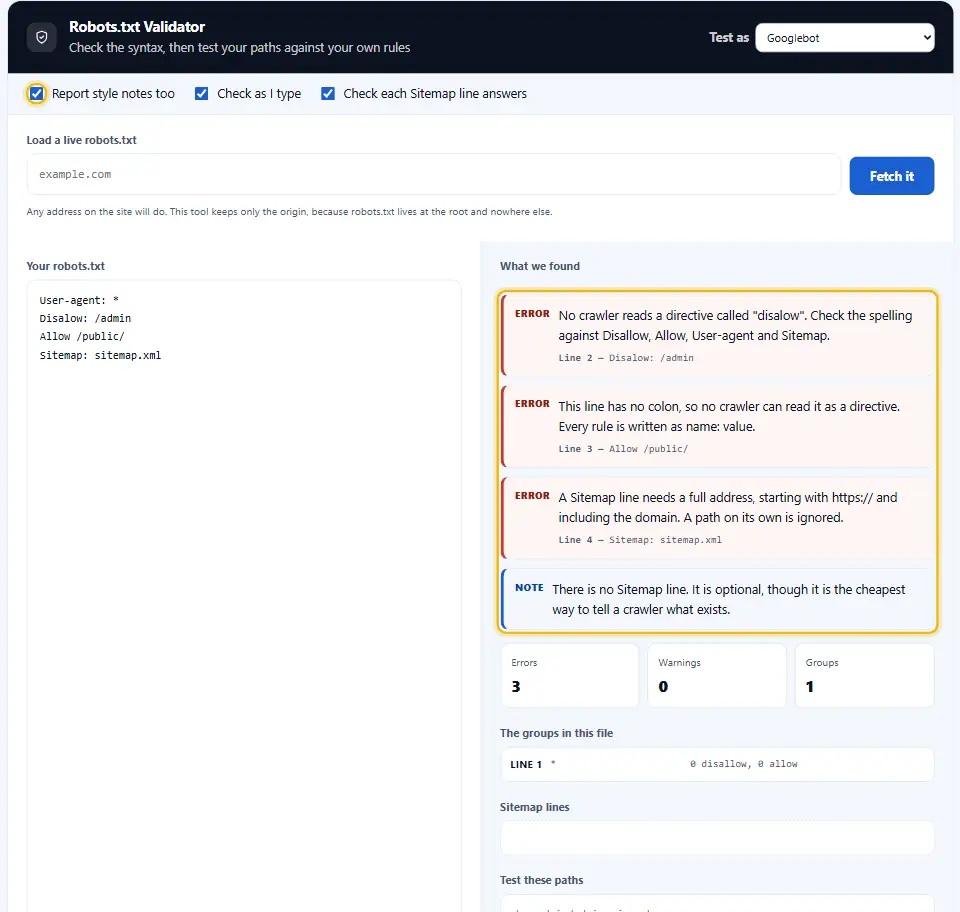Click the 'Load a live robots.txt' label
Viewport: 960px width, 912px height.
(x=81, y=140)
